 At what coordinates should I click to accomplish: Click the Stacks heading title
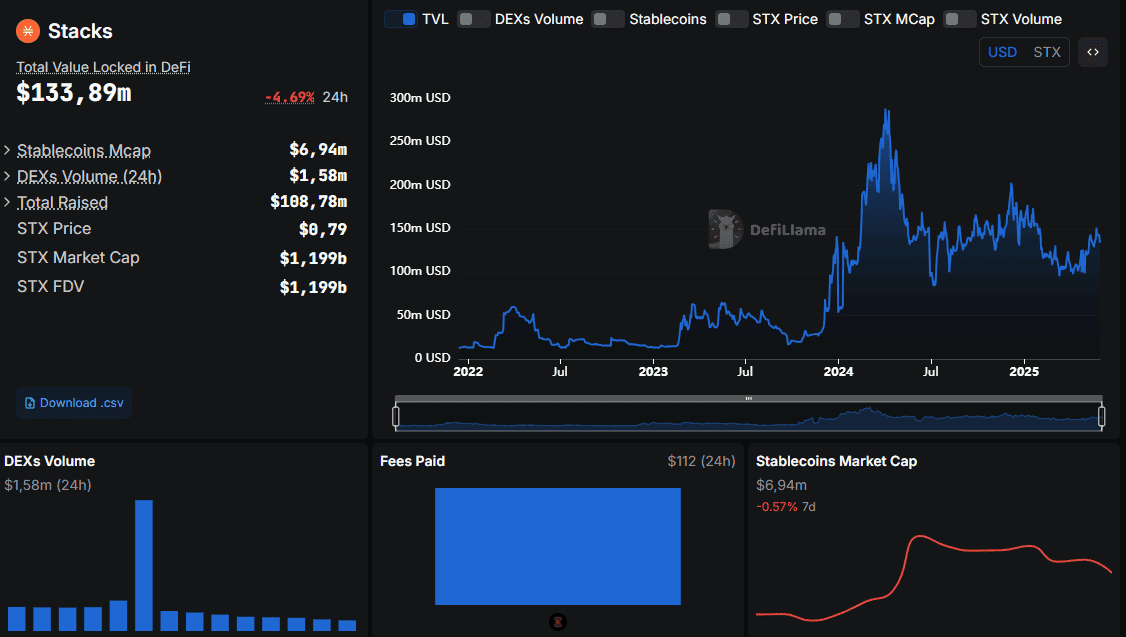point(80,31)
